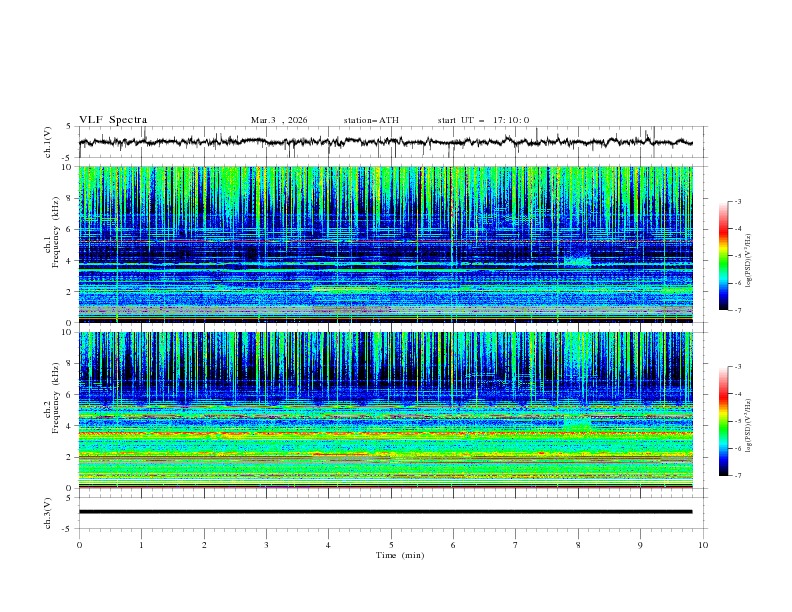Screen dimensions: 792x612
Task: Select the date text "Mar.3 , 2026"
Action: coord(279,120)
